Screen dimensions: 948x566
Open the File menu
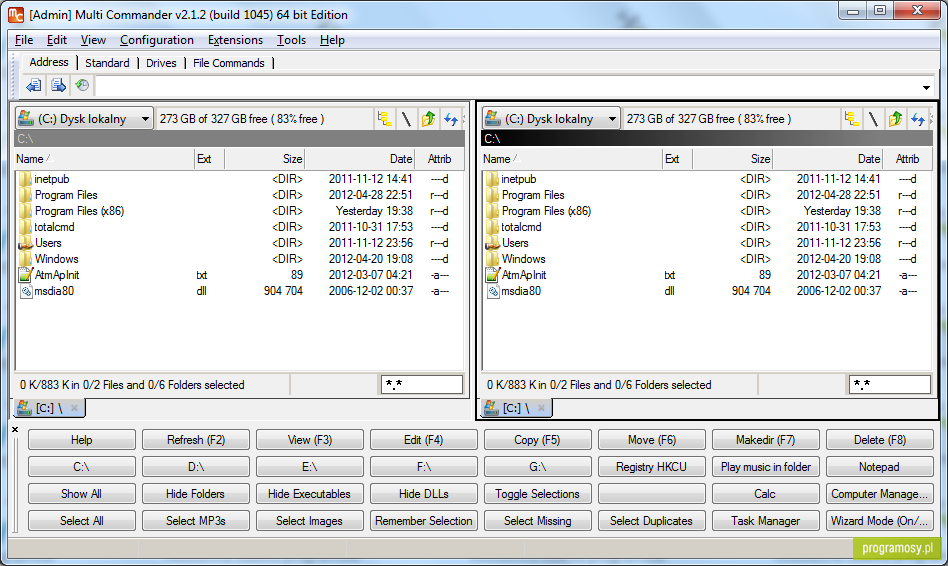24,40
